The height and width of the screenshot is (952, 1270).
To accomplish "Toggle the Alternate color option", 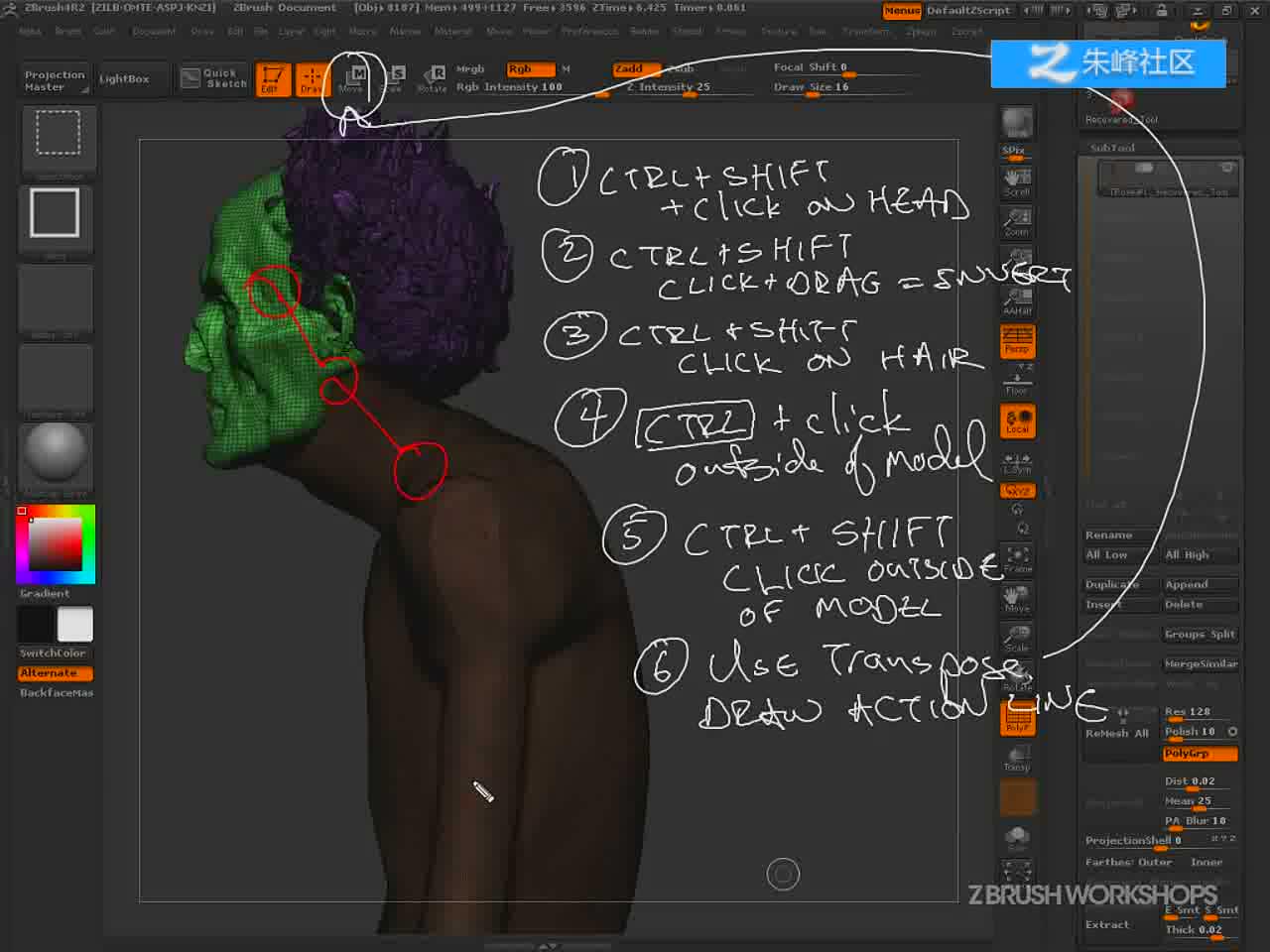I will [x=56, y=673].
